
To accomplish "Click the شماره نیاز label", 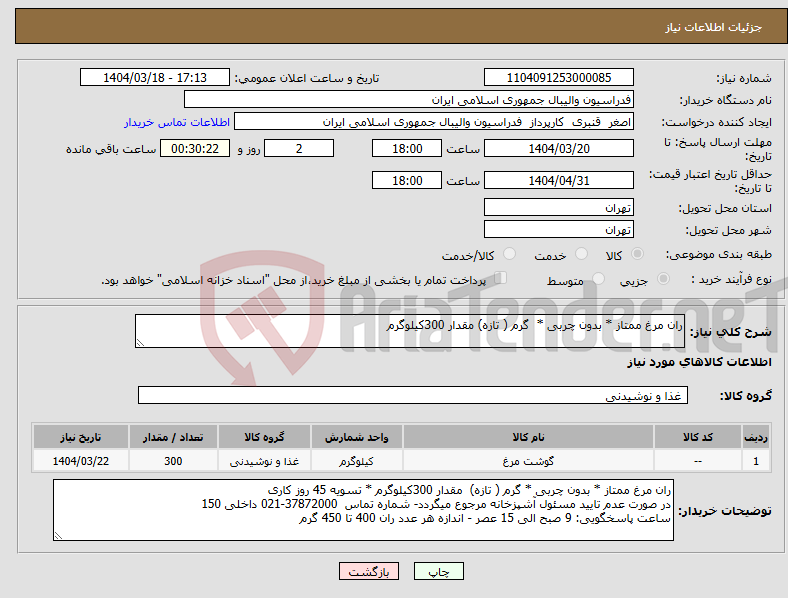I will [744, 78].
